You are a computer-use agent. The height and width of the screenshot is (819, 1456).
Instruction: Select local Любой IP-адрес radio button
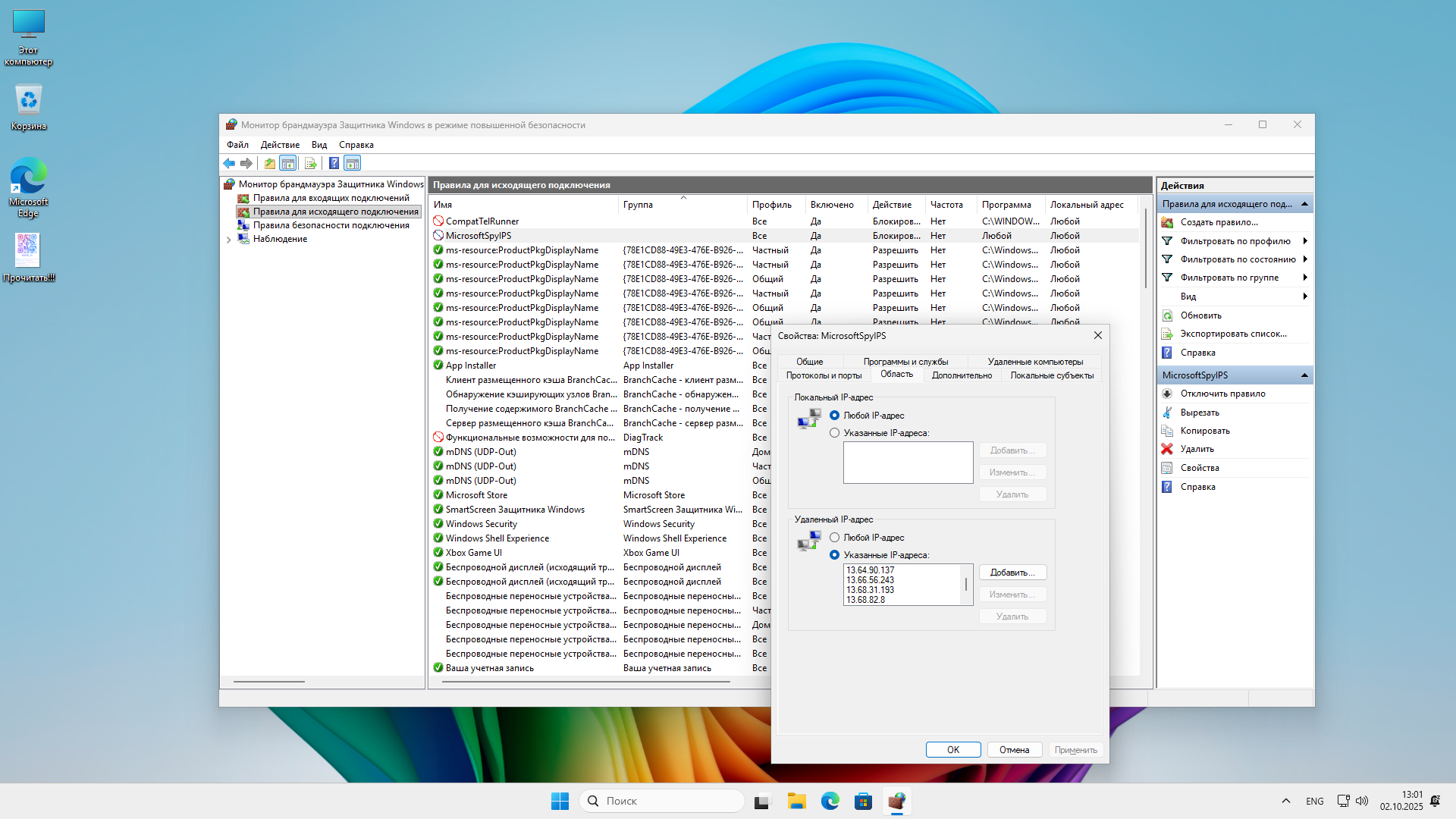pos(834,416)
